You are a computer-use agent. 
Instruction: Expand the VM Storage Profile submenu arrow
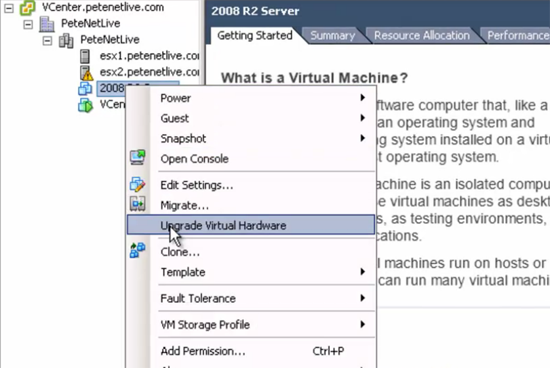[x=363, y=324]
